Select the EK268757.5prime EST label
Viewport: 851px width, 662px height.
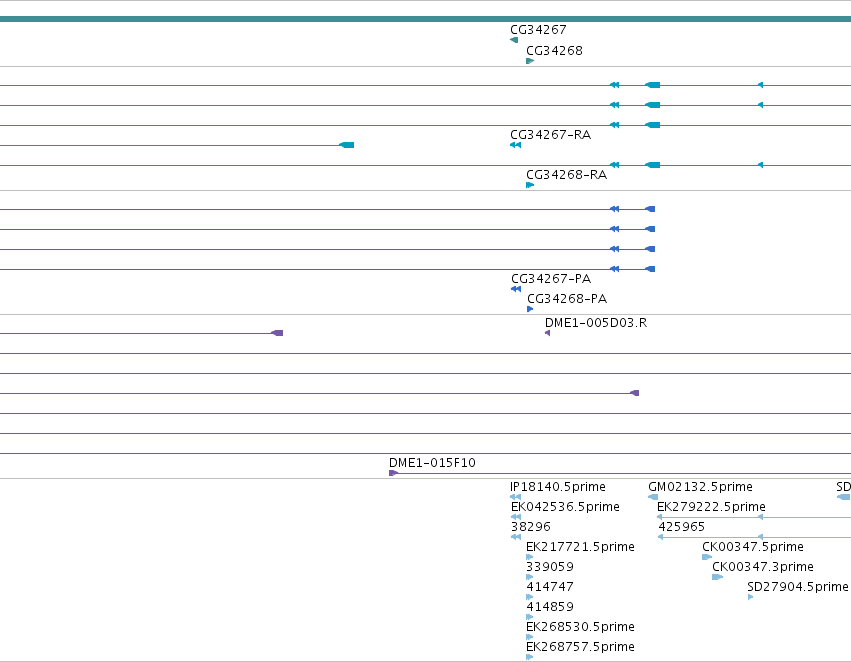580,647
